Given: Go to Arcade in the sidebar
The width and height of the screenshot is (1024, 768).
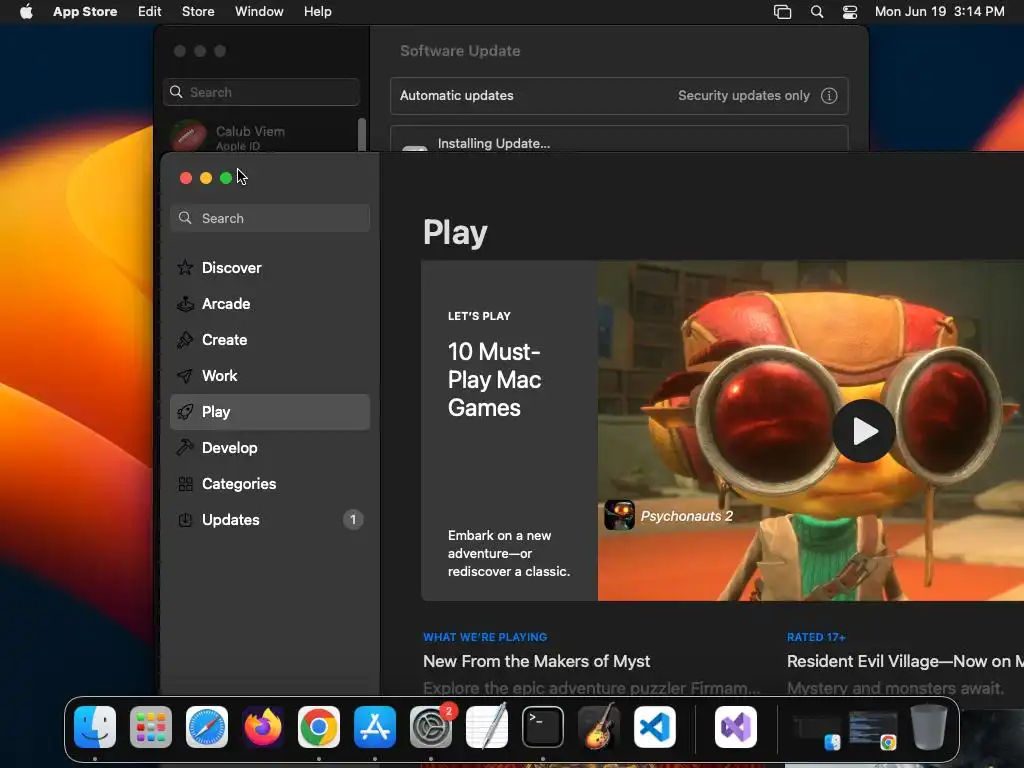Looking at the screenshot, I should click(270, 304).
